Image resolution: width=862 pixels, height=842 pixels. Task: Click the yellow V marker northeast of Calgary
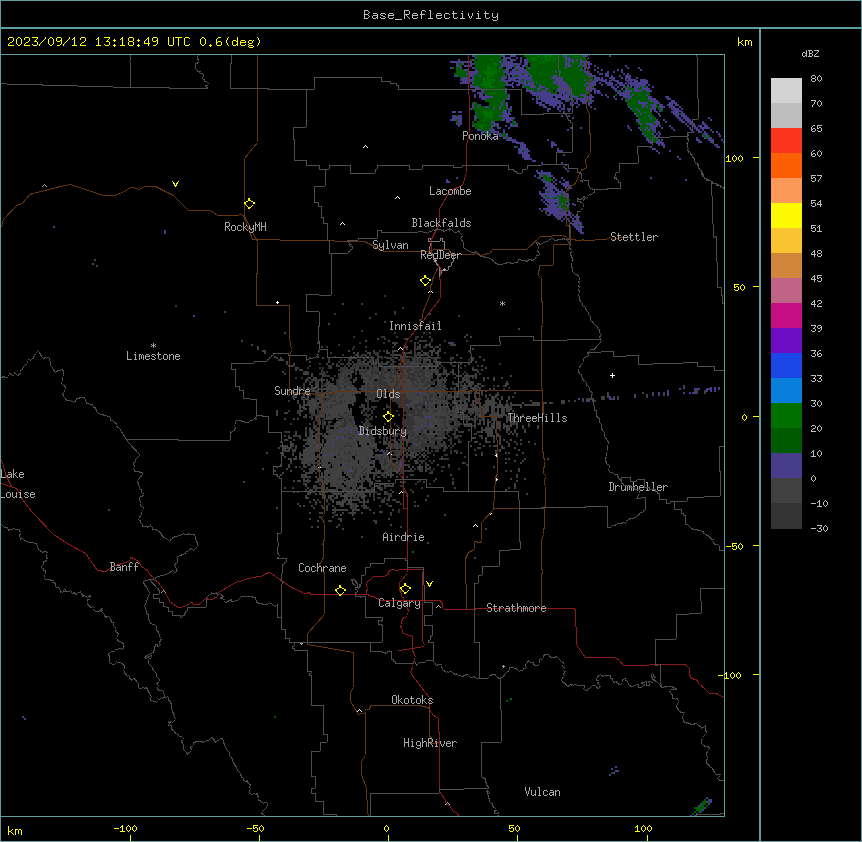point(429,584)
